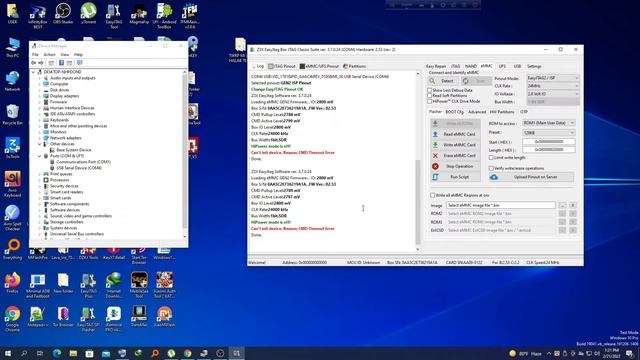Image resolution: width=640 pixels, height=360 pixels.
Task: Open Action menu in Device Manager
Action: 49,54
